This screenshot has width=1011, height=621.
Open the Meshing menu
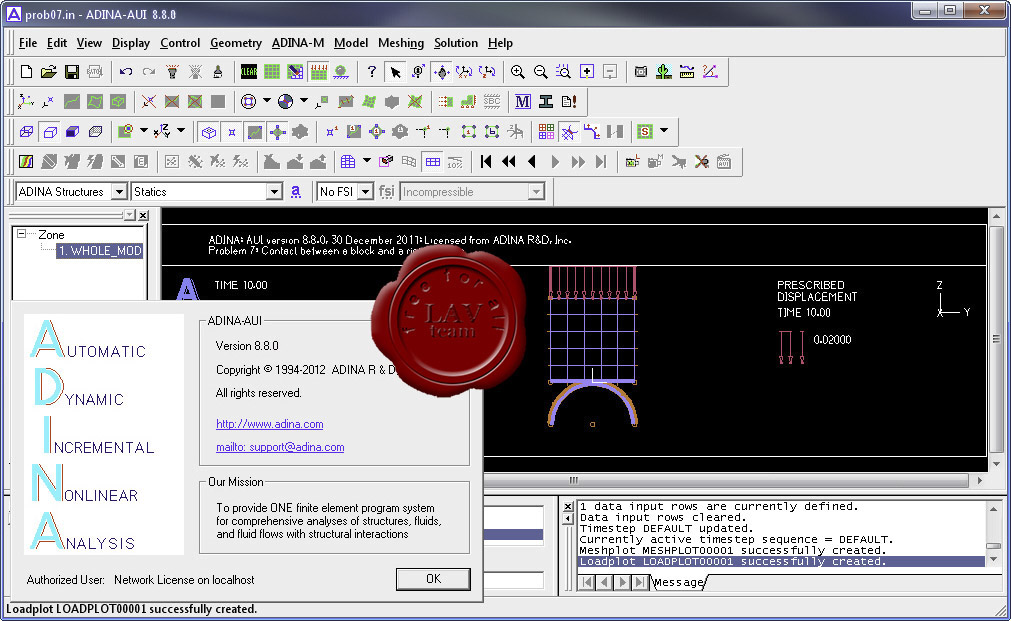400,43
